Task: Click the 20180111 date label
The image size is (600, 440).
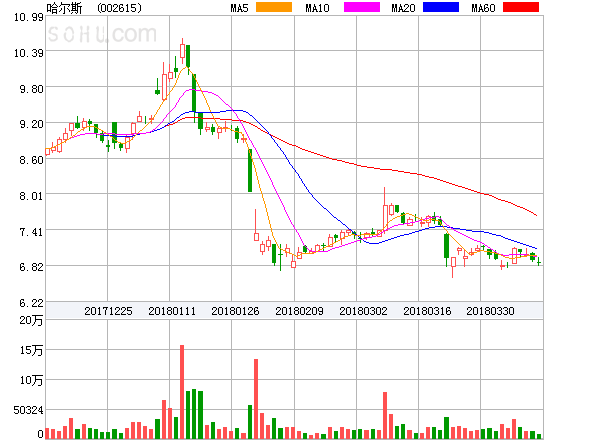Action: [x=172, y=311]
